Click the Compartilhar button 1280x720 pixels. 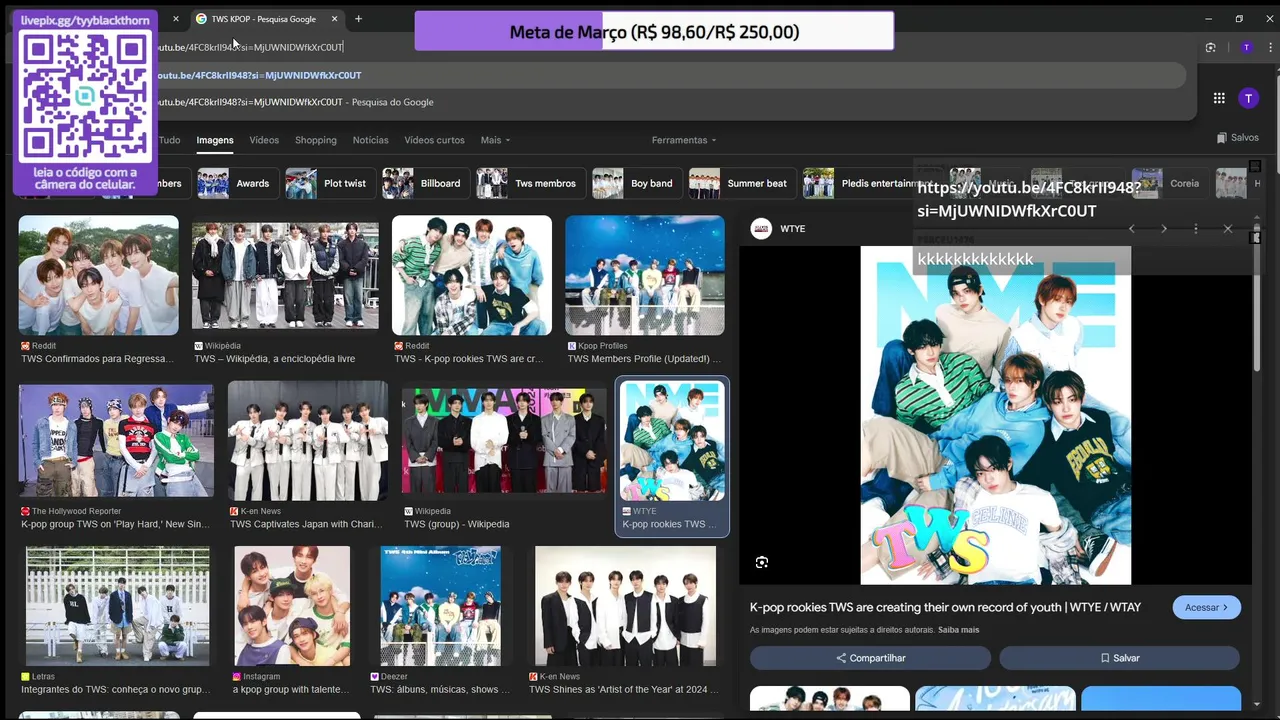[x=870, y=658]
